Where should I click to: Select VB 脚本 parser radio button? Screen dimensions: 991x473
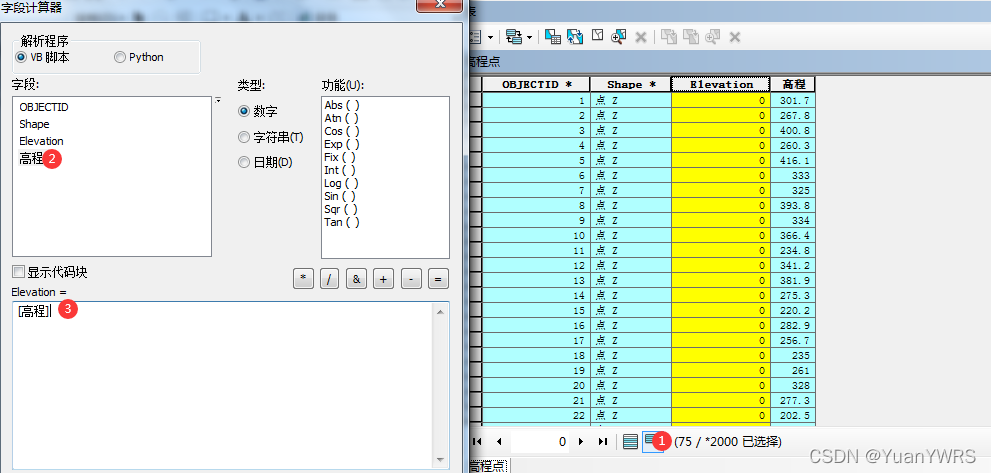tap(21, 58)
